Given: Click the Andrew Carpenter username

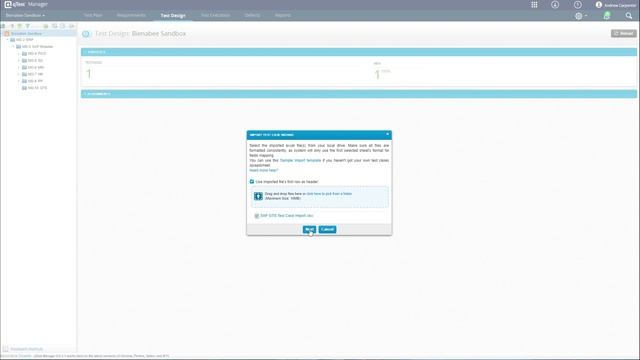Looking at the screenshot, I should [x=620, y=5].
